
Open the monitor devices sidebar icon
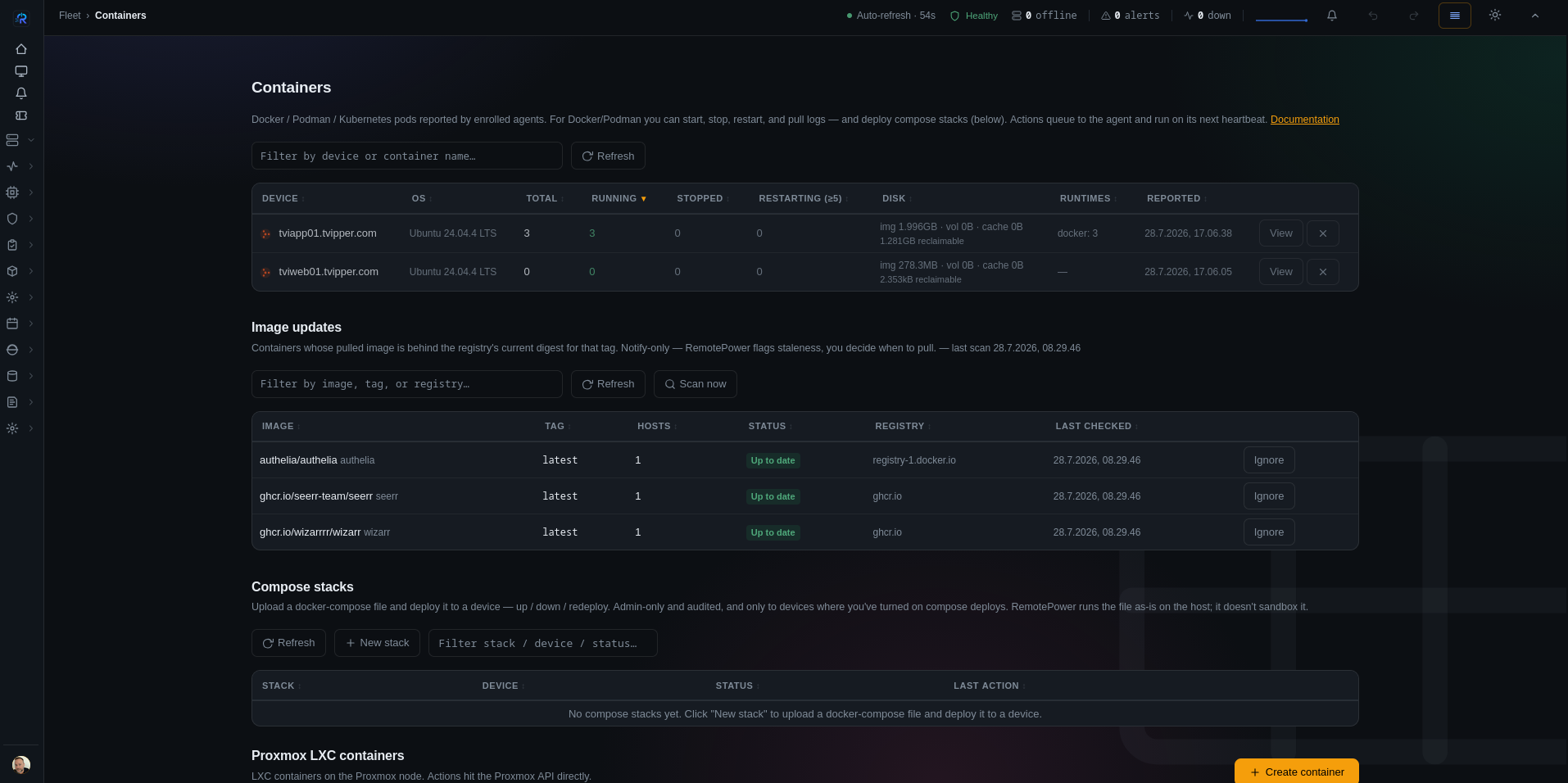pos(21,71)
